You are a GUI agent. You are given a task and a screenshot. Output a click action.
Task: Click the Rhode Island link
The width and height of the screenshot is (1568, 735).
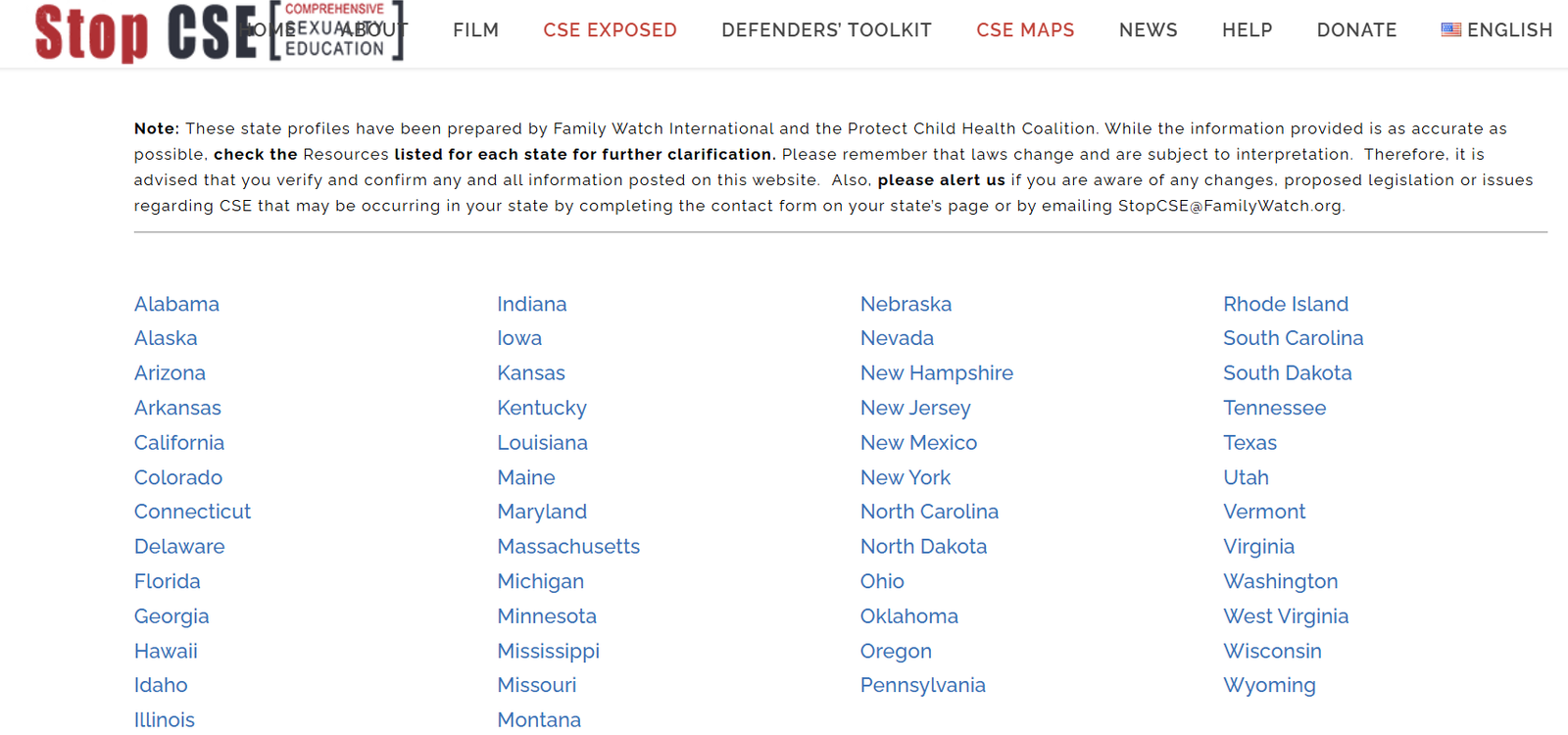(x=1286, y=304)
